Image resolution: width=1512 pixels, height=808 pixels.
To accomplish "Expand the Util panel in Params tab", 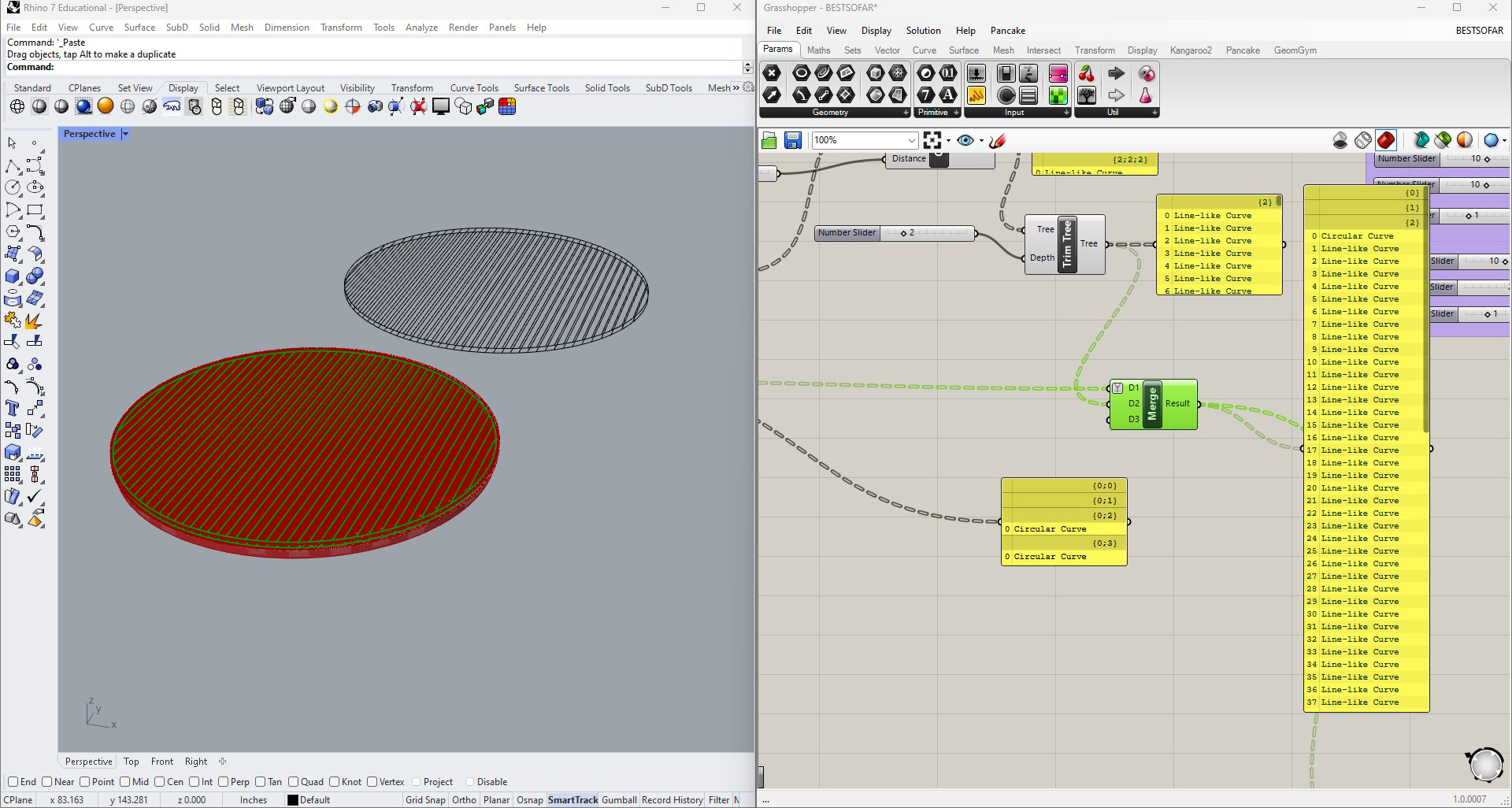I will point(1154,113).
